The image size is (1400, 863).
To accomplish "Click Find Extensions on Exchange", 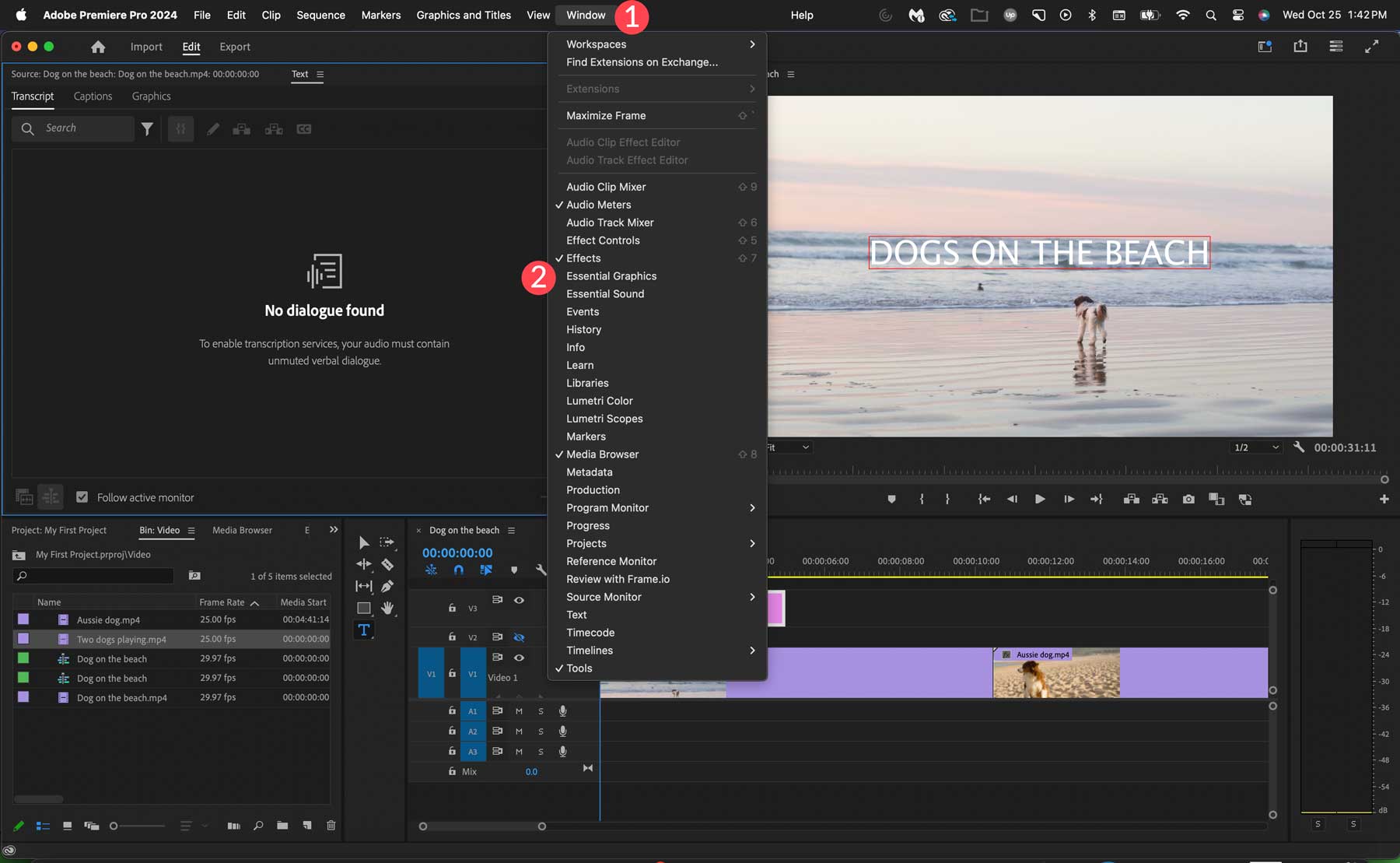I will [x=642, y=62].
